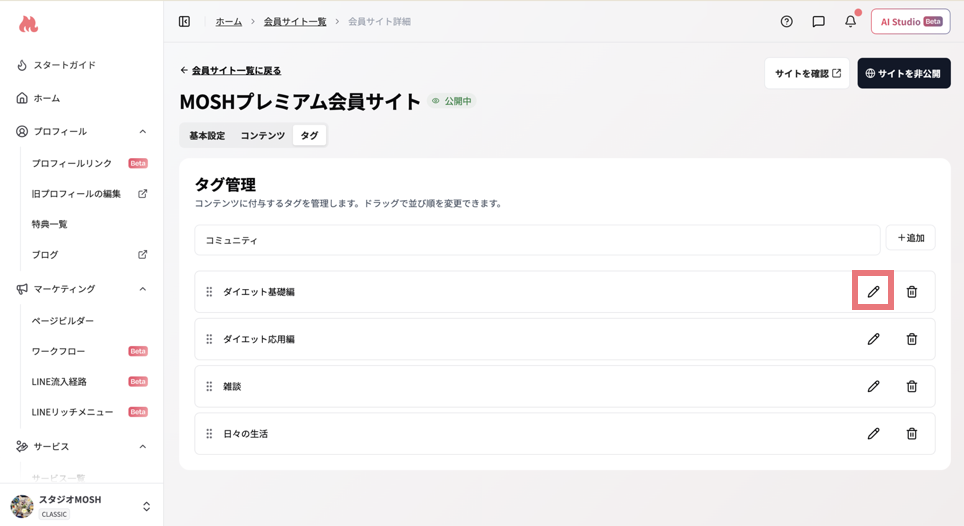Grab drag handle of ダイエット基礎編
This screenshot has width=964, height=526.
tap(209, 291)
